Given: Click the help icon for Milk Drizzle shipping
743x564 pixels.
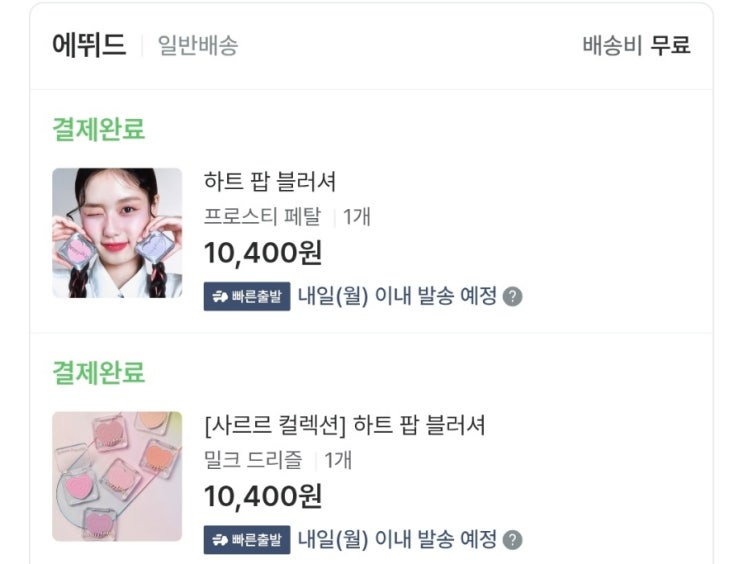Looking at the screenshot, I should tap(513, 540).
